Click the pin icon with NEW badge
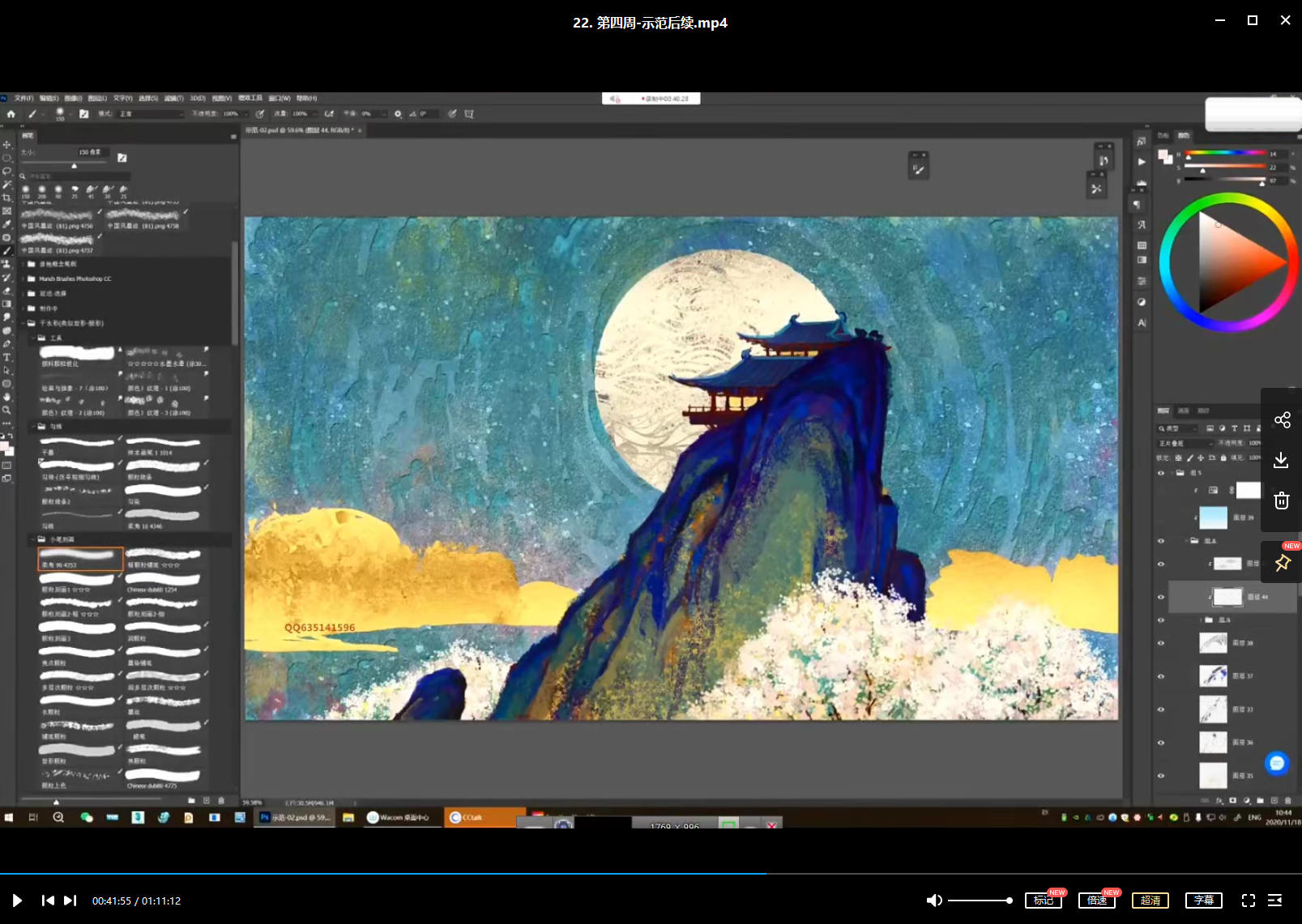This screenshot has height=924, width=1302. click(1282, 563)
